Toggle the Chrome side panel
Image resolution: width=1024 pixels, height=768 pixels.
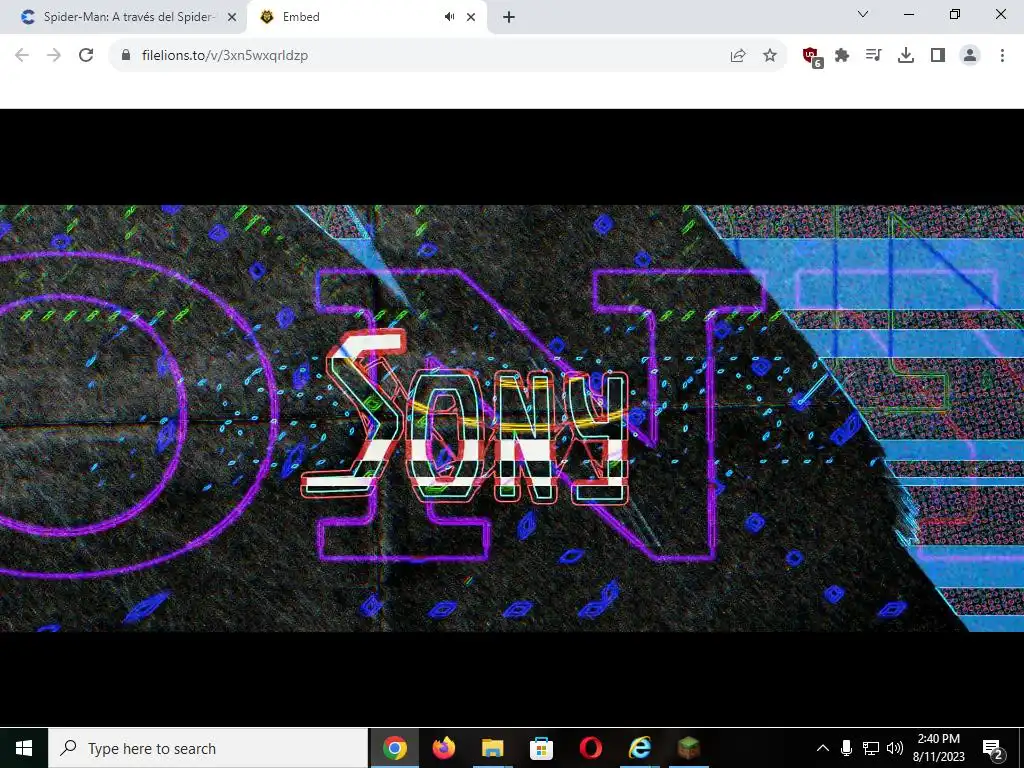click(938, 56)
